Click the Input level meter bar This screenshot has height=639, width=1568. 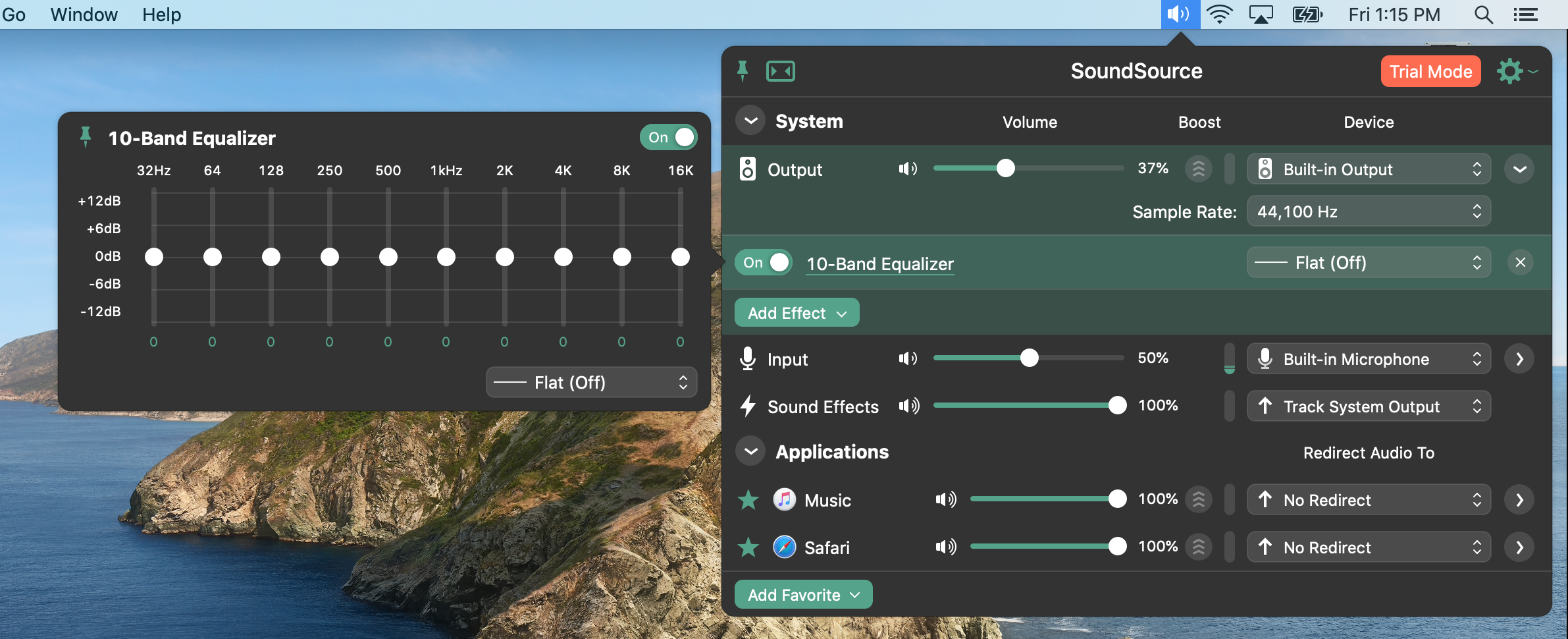pyautogui.click(x=1229, y=358)
